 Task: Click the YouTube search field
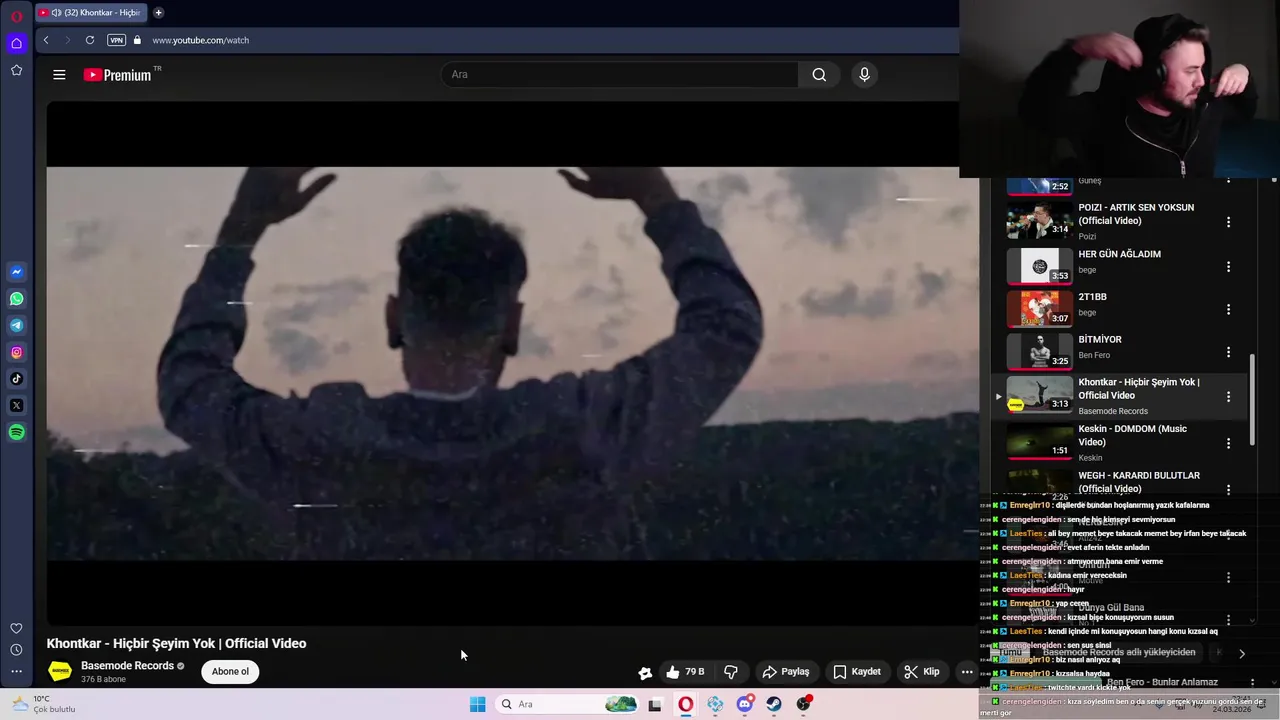click(x=620, y=74)
